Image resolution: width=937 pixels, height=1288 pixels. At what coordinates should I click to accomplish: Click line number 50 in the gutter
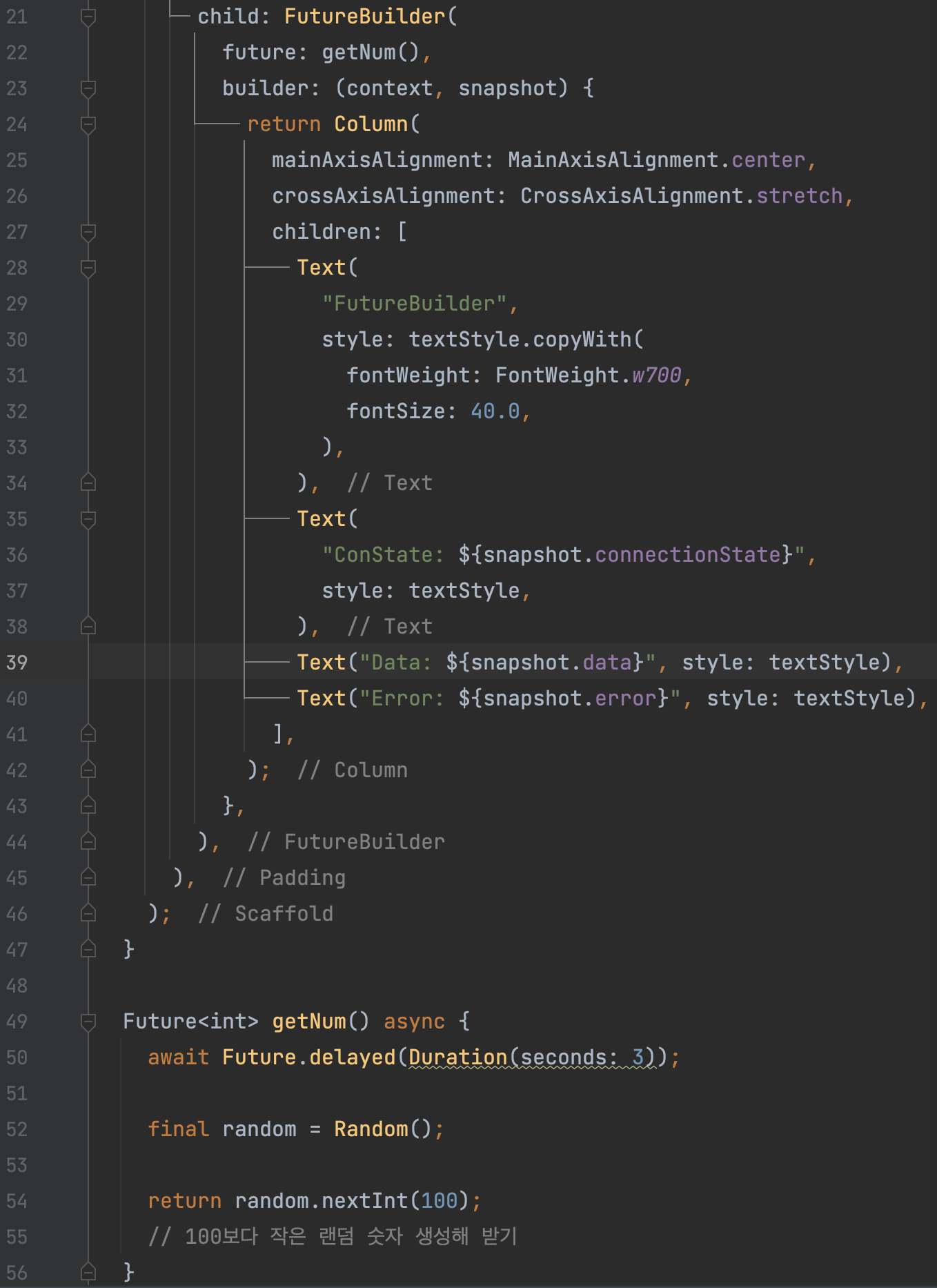point(17,1057)
